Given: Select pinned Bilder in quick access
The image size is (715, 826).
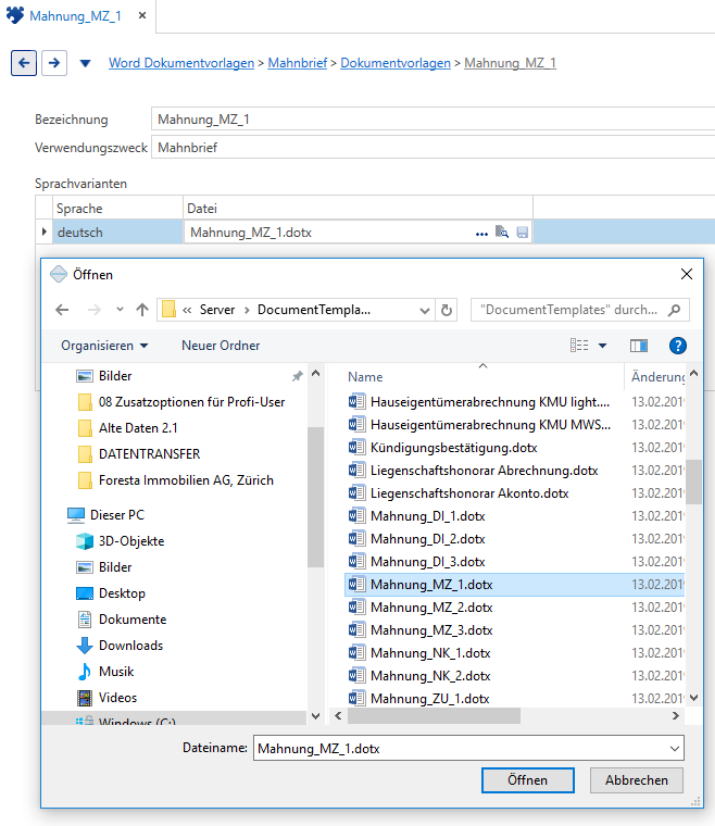Looking at the screenshot, I should [x=115, y=376].
